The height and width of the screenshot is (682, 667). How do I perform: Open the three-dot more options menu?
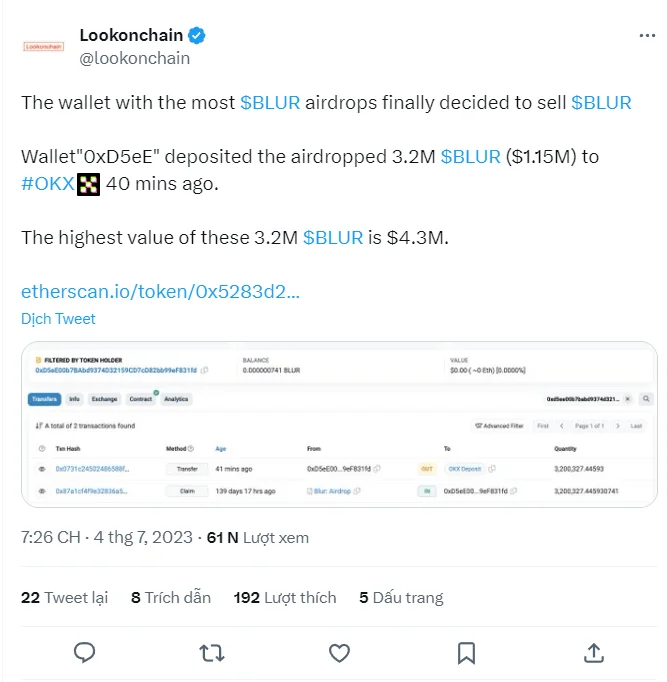(647, 36)
